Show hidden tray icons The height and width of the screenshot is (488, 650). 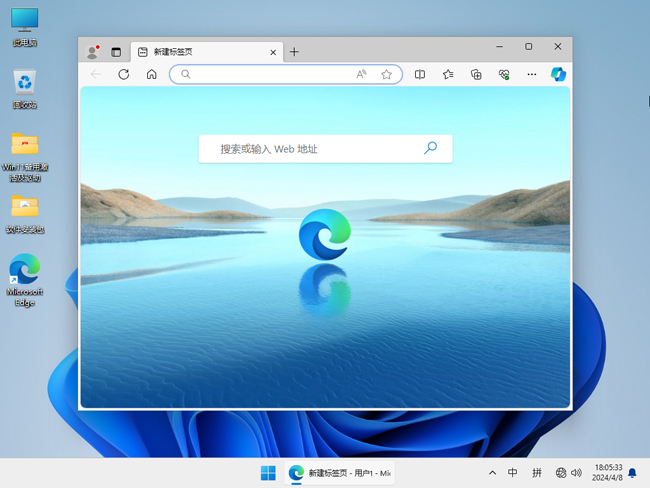(492, 473)
